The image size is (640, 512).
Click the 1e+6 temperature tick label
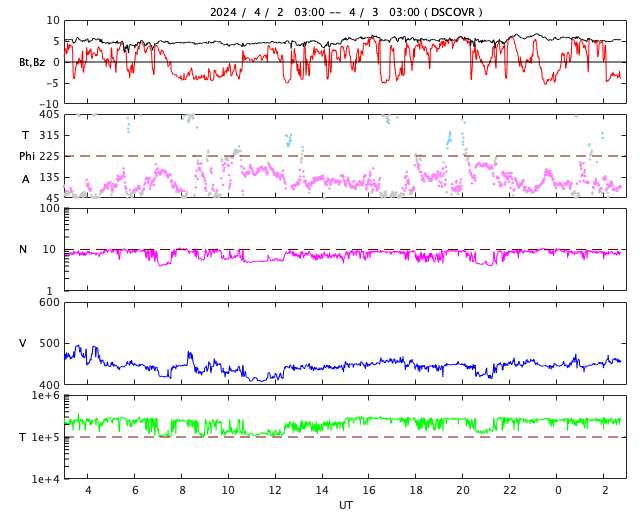pos(45,396)
